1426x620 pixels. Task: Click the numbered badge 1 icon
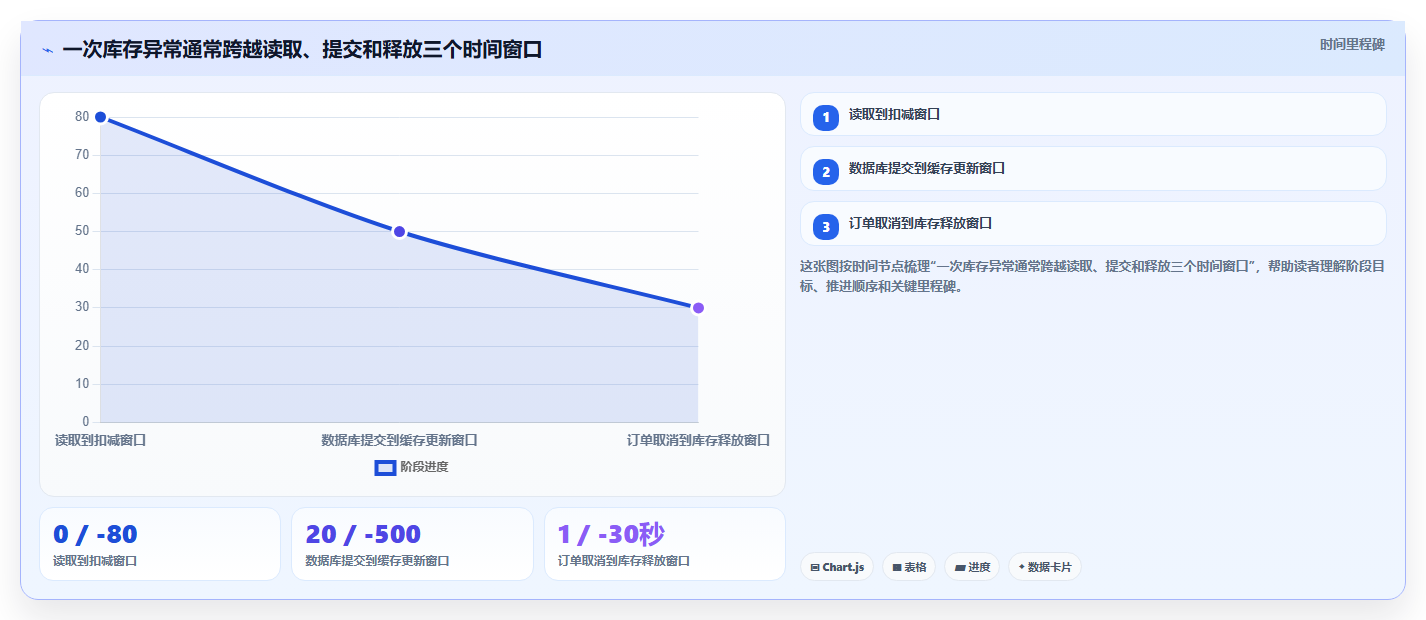(826, 118)
